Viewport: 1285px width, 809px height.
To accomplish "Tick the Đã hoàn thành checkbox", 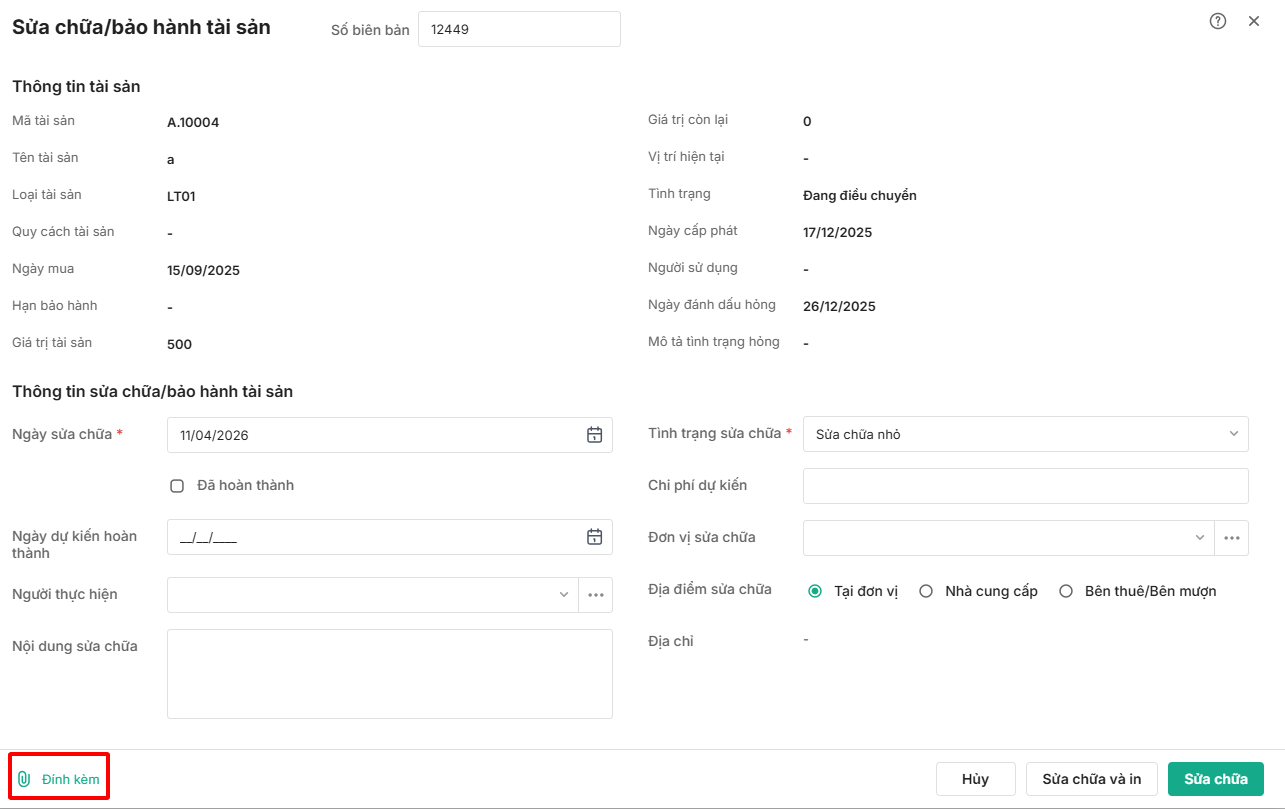I will [x=177, y=486].
